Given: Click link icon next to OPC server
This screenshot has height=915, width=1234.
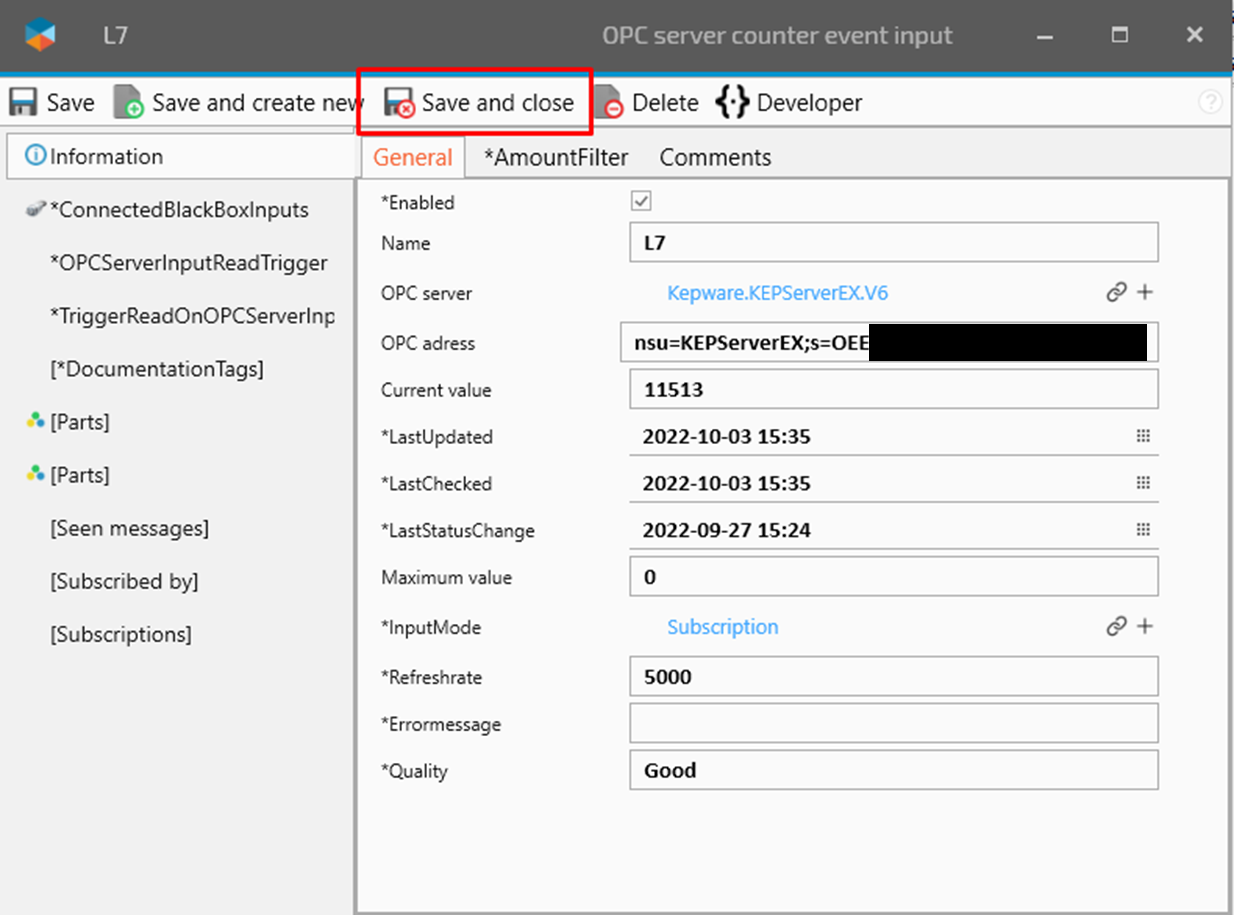Looking at the screenshot, I should 1116,293.
